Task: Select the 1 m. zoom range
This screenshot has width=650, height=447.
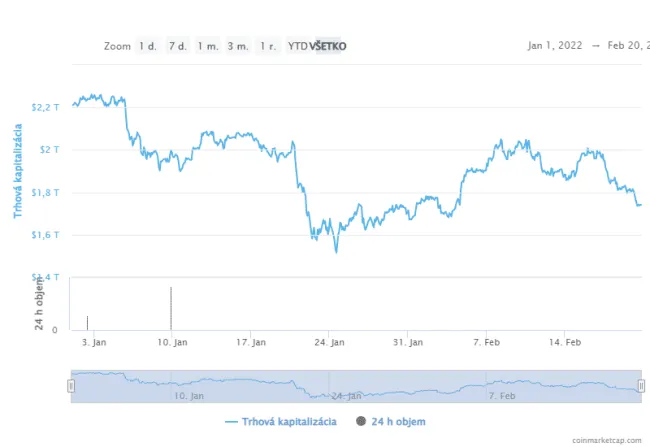Action: pyautogui.click(x=208, y=46)
